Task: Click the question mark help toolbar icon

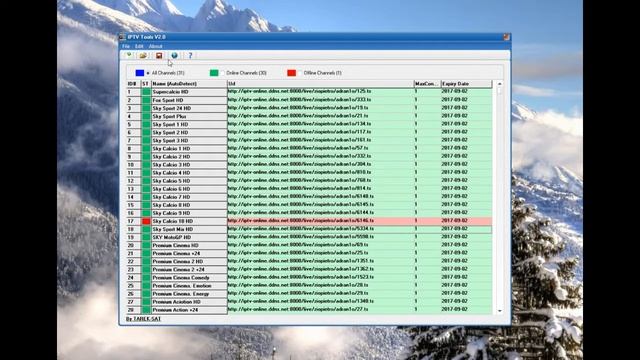Action: click(x=190, y=55)
